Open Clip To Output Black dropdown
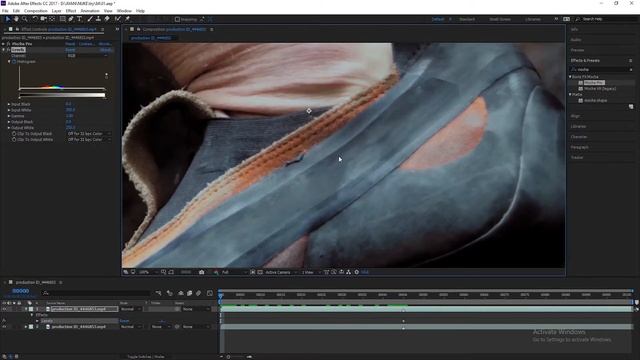This screenshot has width=640, height=360. point(89,133)
